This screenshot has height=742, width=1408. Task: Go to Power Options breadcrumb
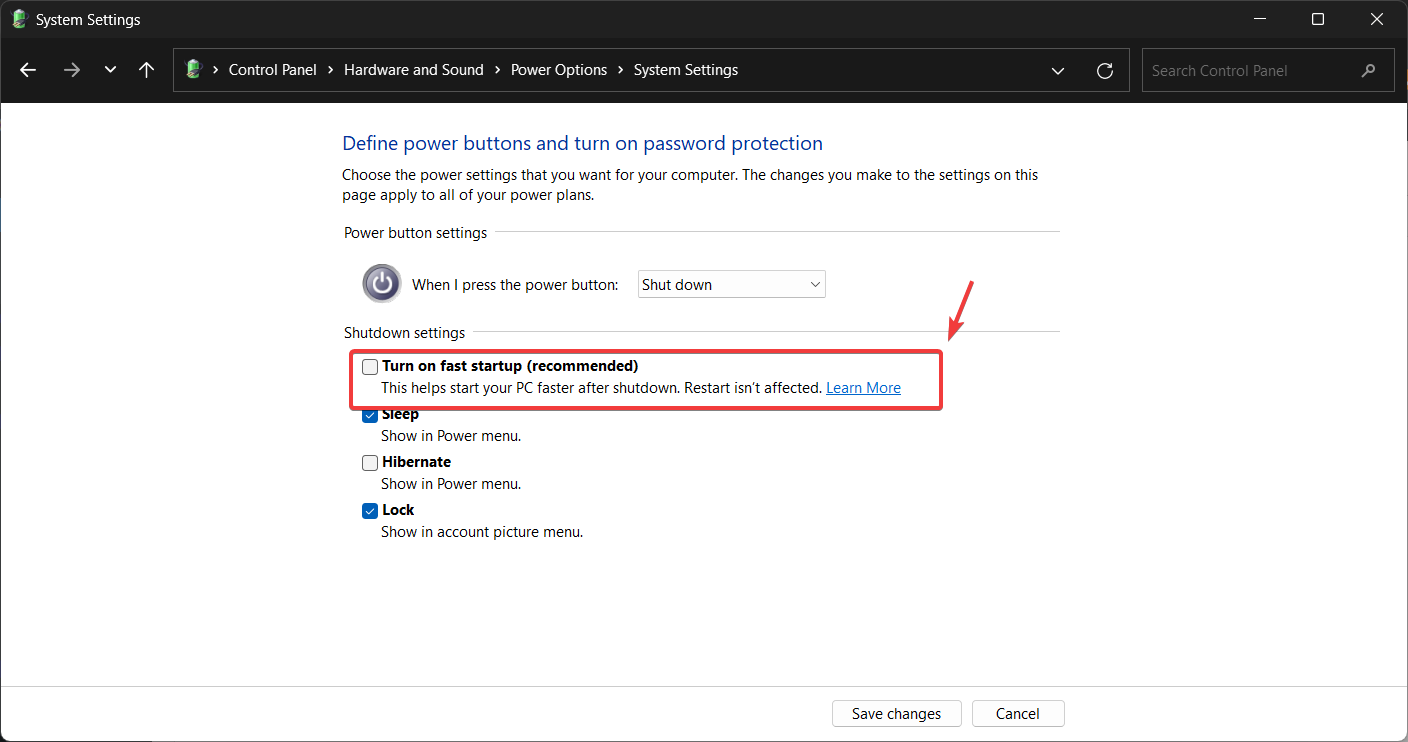pyautogui.click(x=558, y=70)
